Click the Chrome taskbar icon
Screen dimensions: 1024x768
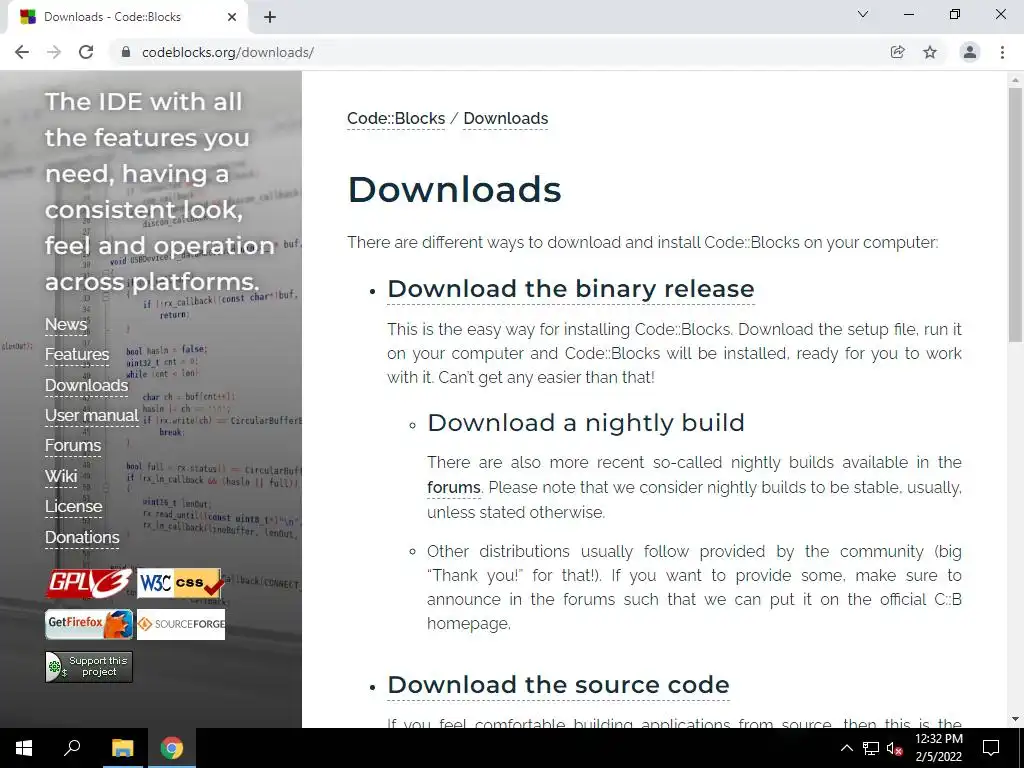coord(172,748)
